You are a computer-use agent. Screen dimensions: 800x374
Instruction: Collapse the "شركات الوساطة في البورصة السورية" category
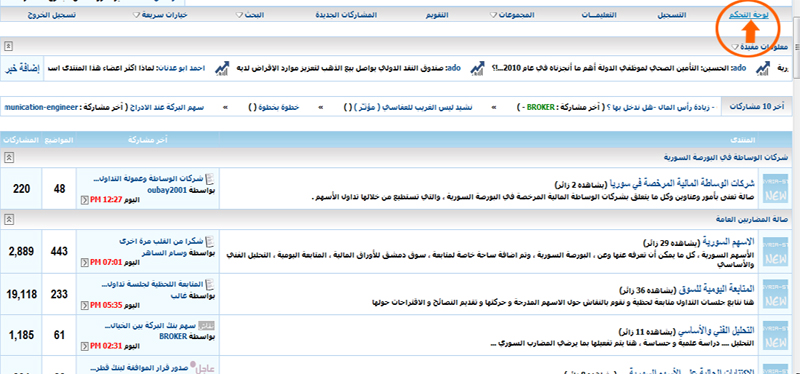tap(8, 158)
